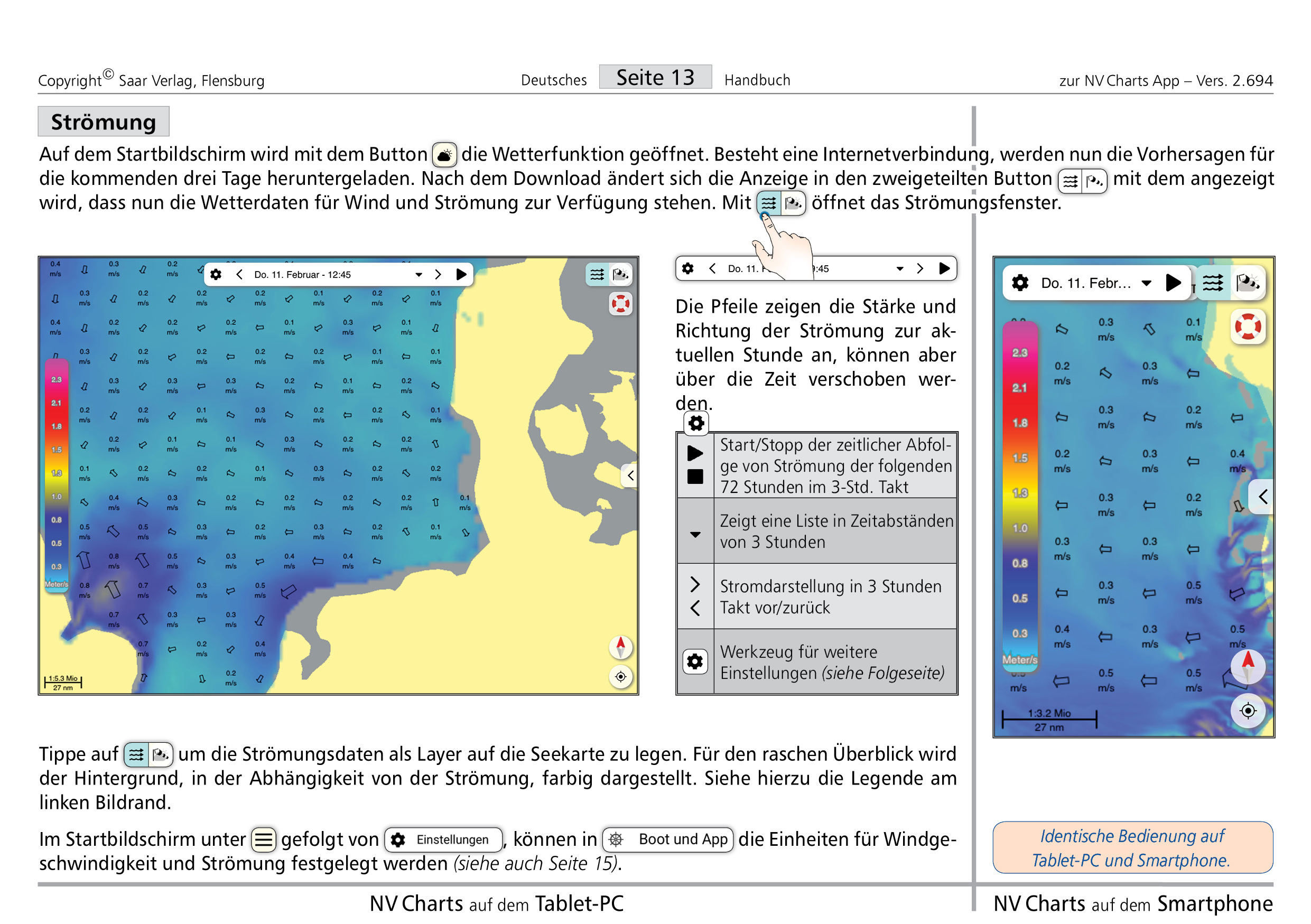Tap locate position icon on smartphone map
The image size is (1311, 924).
click(x=1248, y=711)
